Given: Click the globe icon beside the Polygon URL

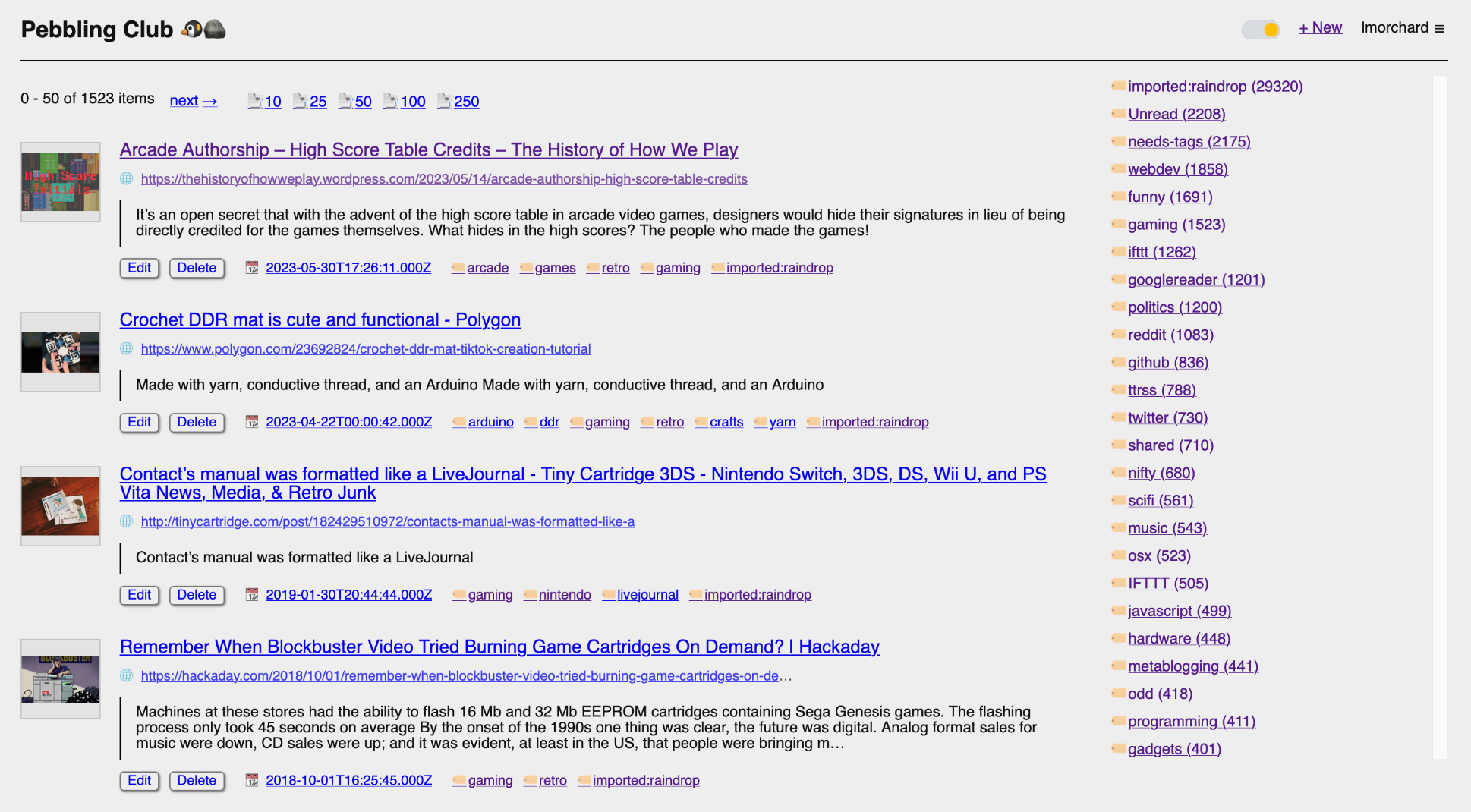Looking at the screenshot, I should pyautogui.click(x=127, y=349).
